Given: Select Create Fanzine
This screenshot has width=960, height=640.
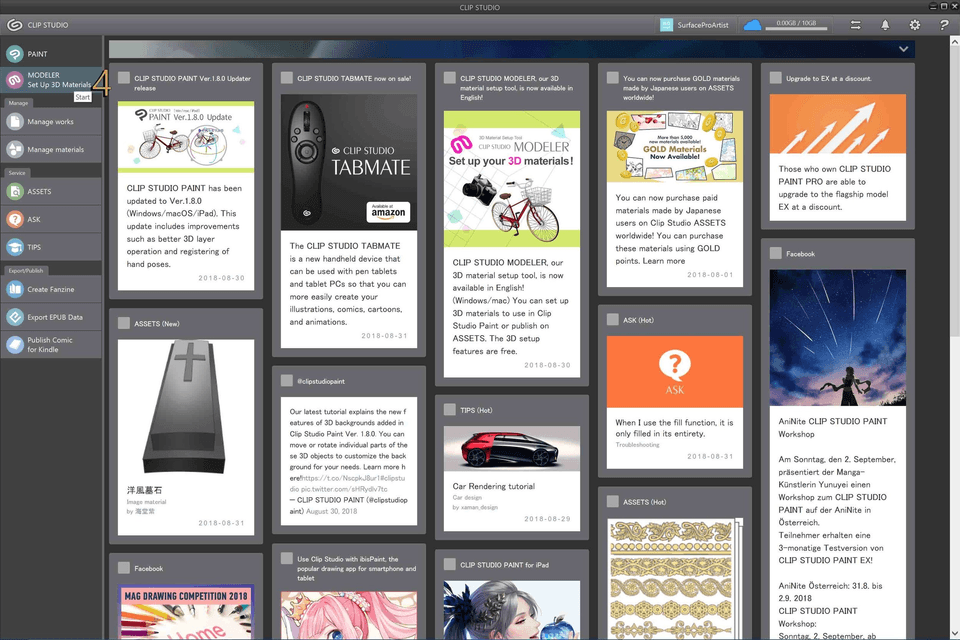Looking at the screenshot, I should [x=51, y=289].
